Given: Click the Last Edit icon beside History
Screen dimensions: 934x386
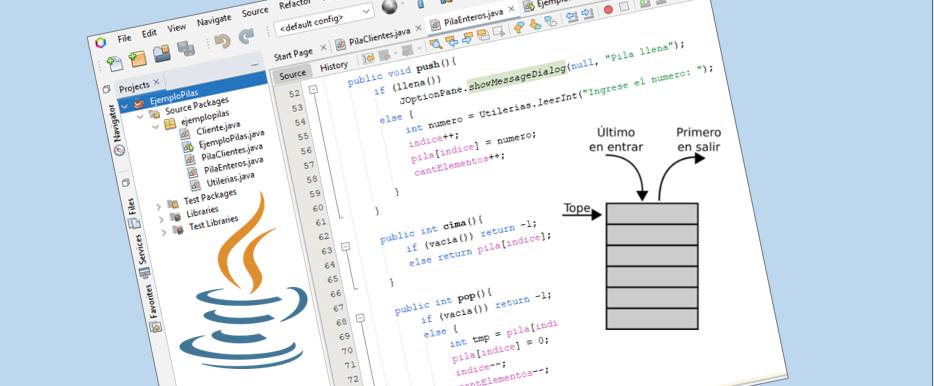Looking at the screenshot, I should point(368,58).
